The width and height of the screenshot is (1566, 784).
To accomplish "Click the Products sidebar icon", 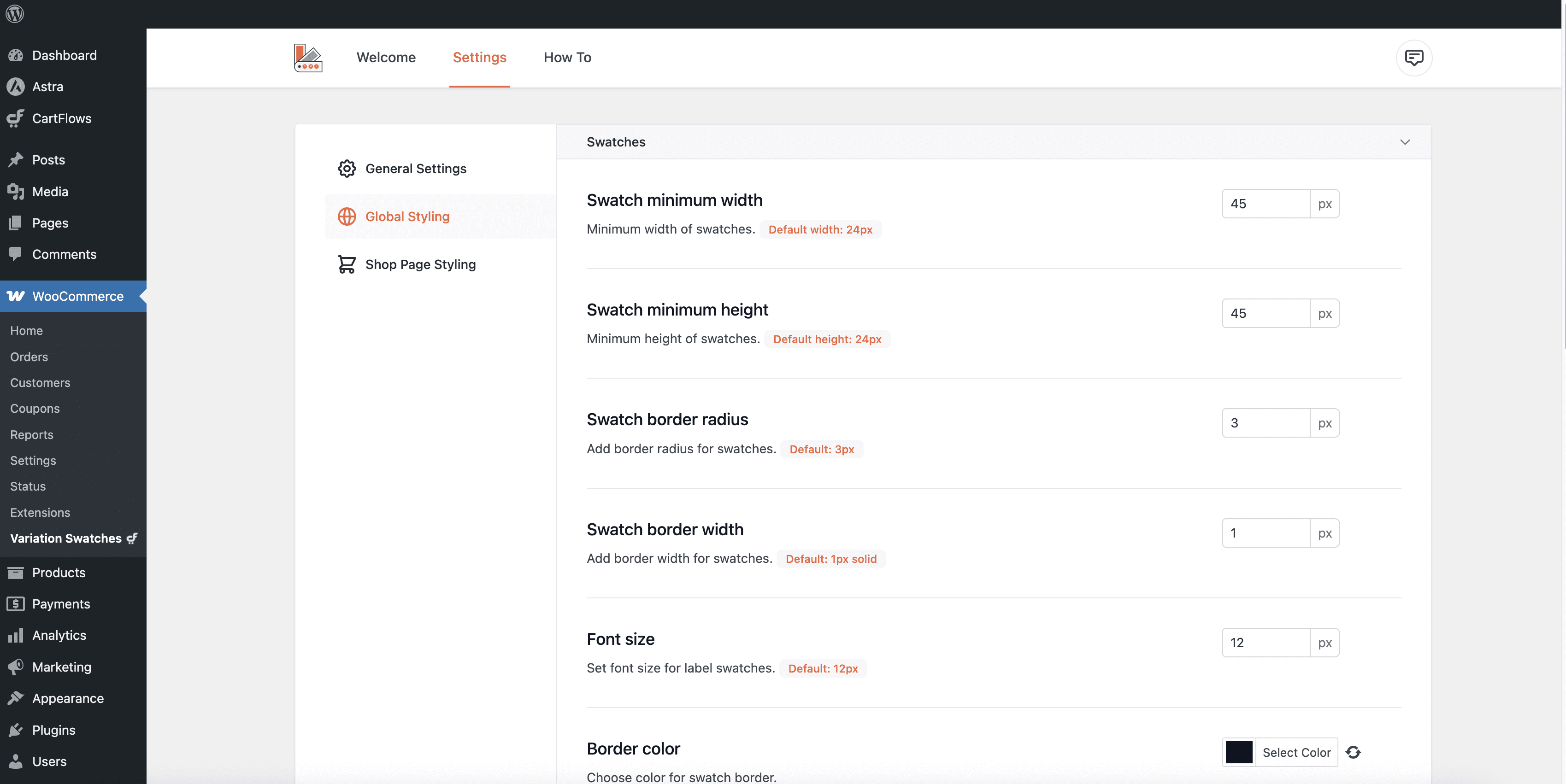I will coord(15,572).
